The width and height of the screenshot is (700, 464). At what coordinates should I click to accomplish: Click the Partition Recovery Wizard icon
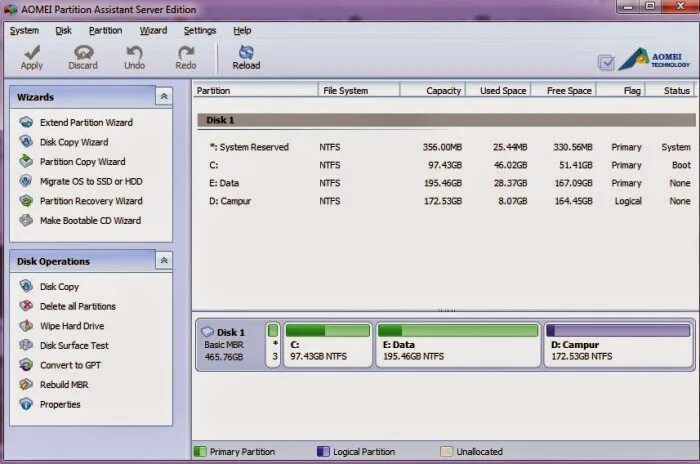pyautogui.click(x=26, y=201)
